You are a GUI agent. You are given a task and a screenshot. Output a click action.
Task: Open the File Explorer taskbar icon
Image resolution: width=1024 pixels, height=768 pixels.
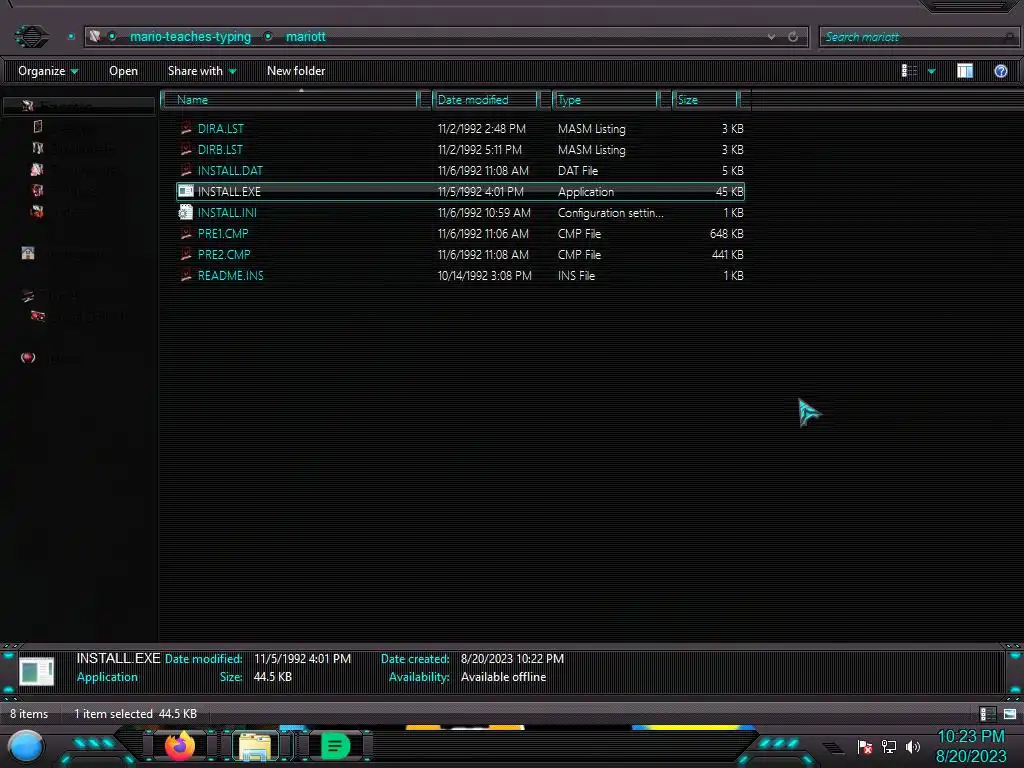255,746
